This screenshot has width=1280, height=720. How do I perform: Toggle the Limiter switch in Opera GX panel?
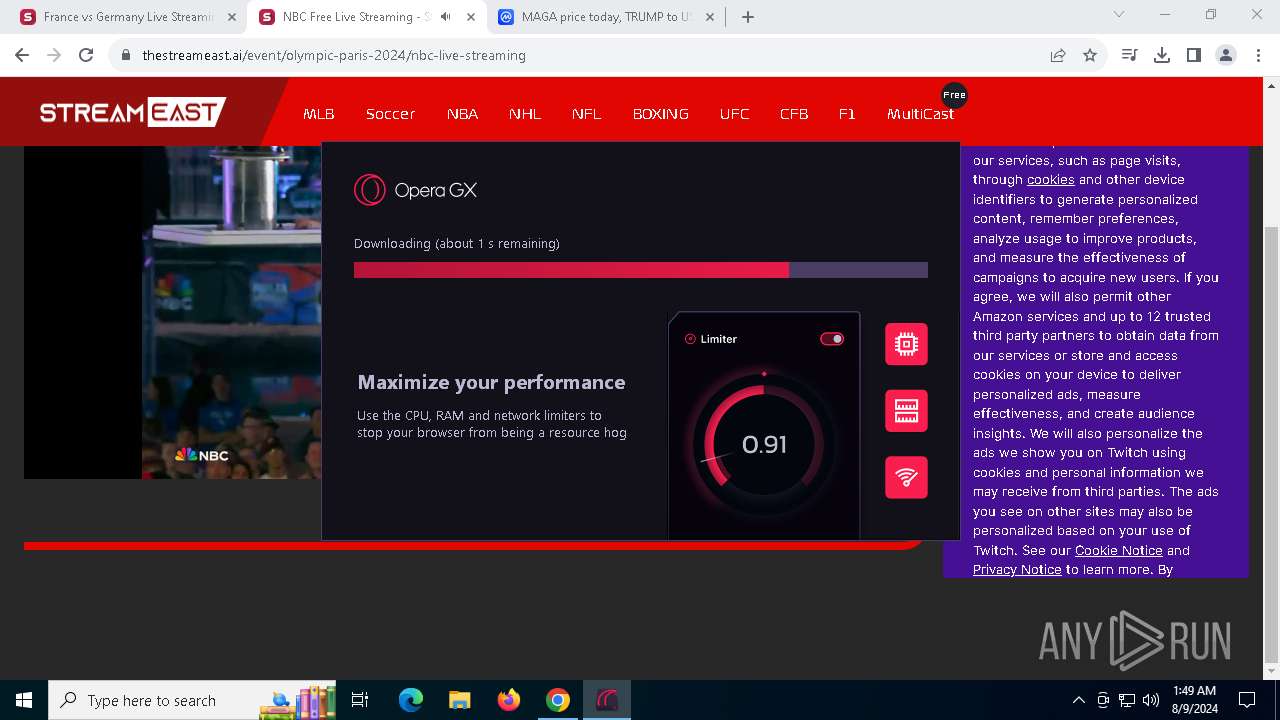pyautogui.click(x=832, y=339)
